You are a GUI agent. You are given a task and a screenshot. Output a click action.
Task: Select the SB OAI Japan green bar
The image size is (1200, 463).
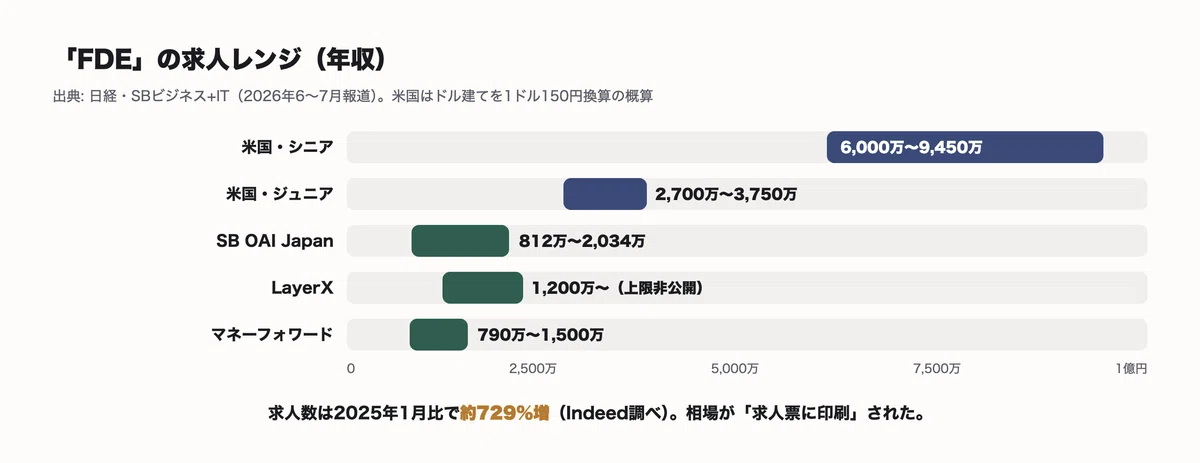460,241
